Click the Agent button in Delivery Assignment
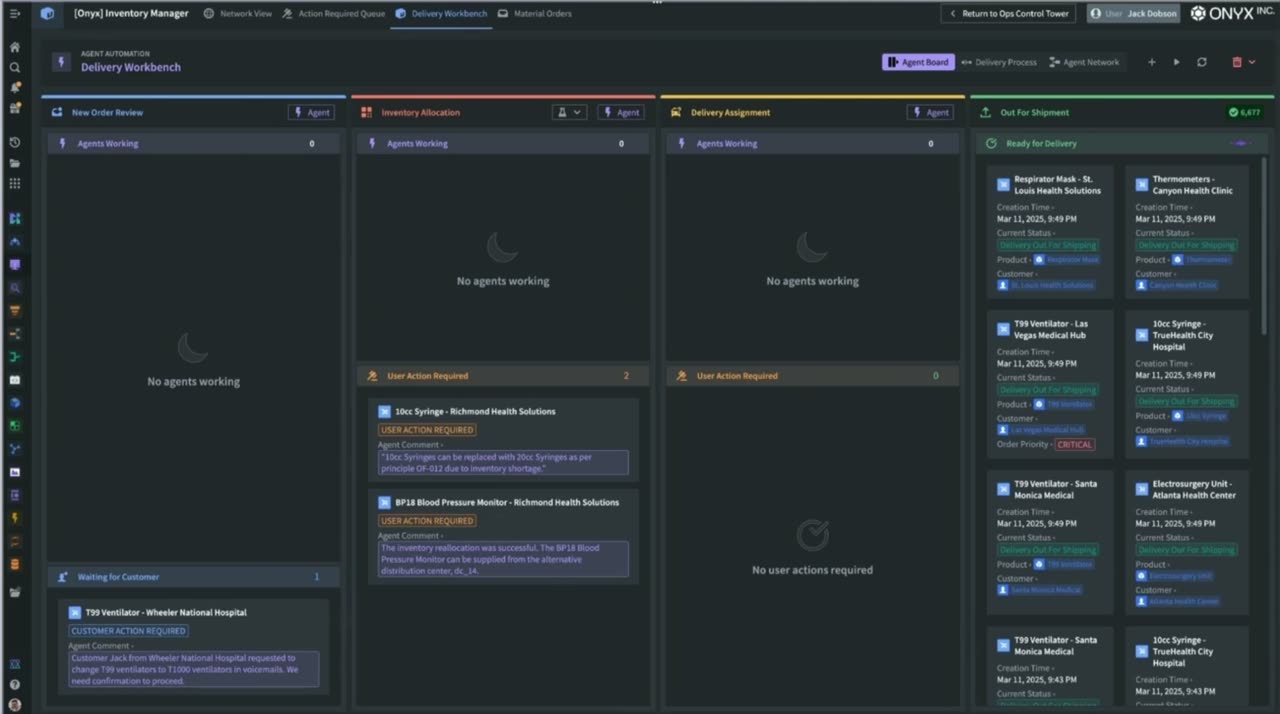This screenshot has height=714, width=1280. click(930, 113)
